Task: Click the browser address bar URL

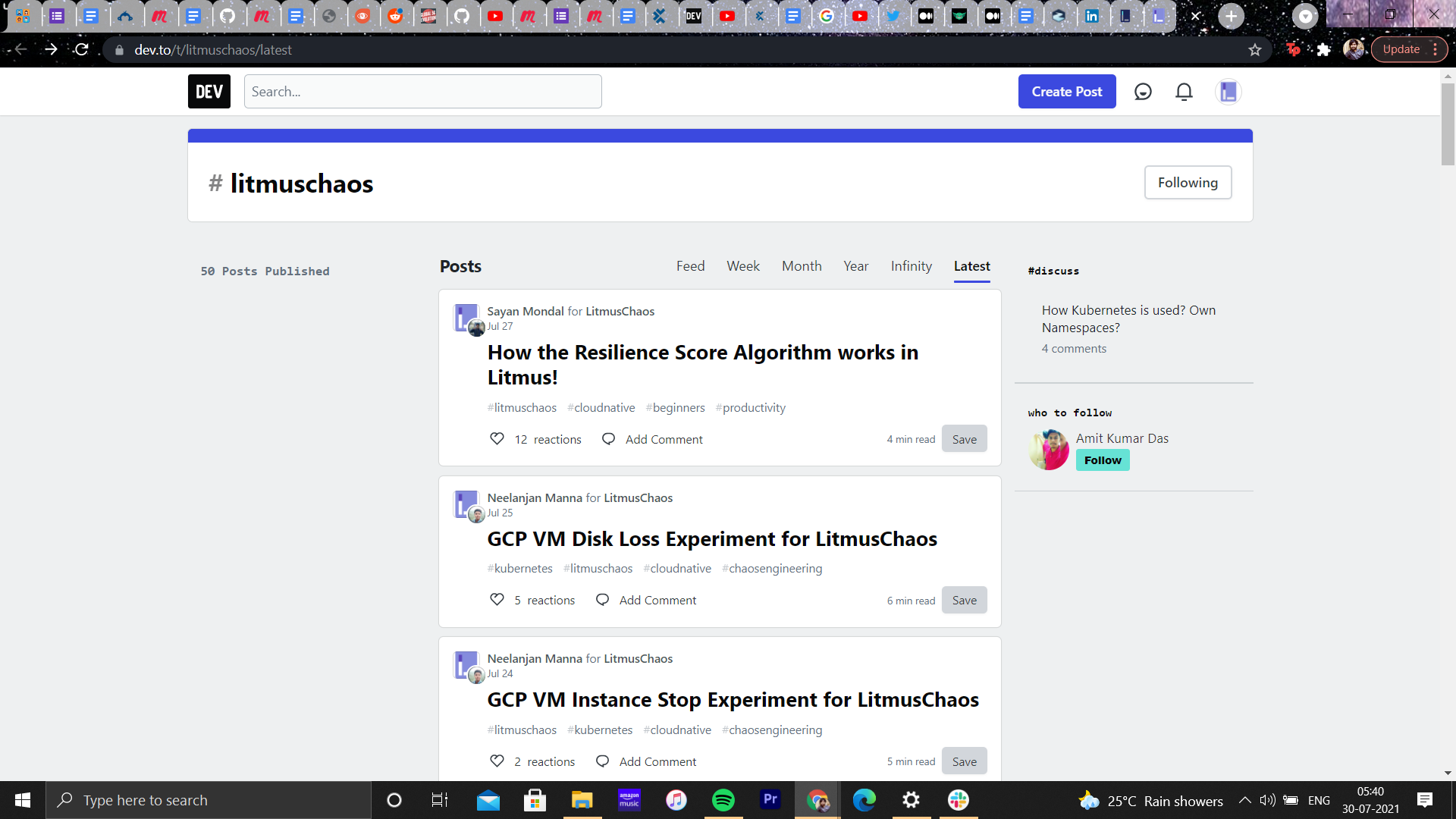Action: tap(213, 50)
